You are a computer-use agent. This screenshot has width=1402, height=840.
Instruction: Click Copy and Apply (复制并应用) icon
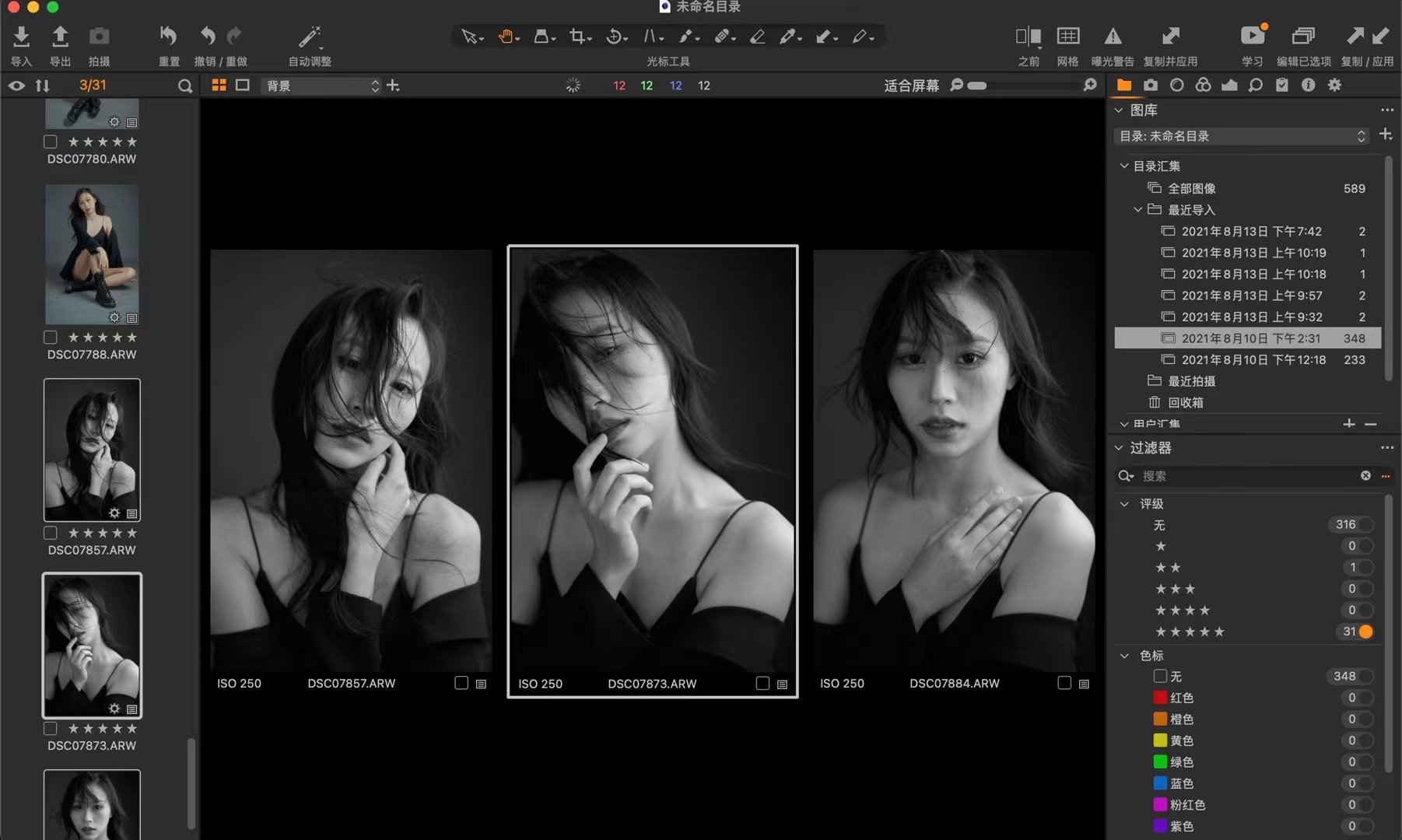coord(1170,36)
